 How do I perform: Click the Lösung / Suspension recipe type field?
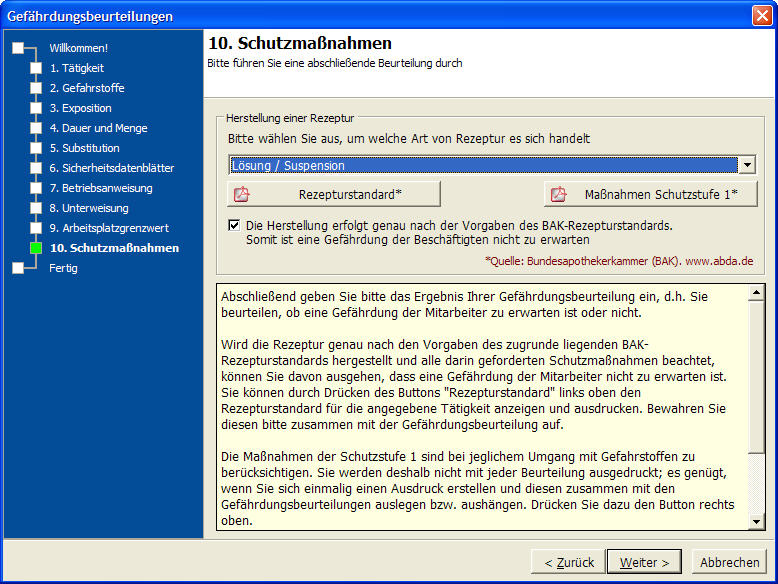tap(482, 165)
